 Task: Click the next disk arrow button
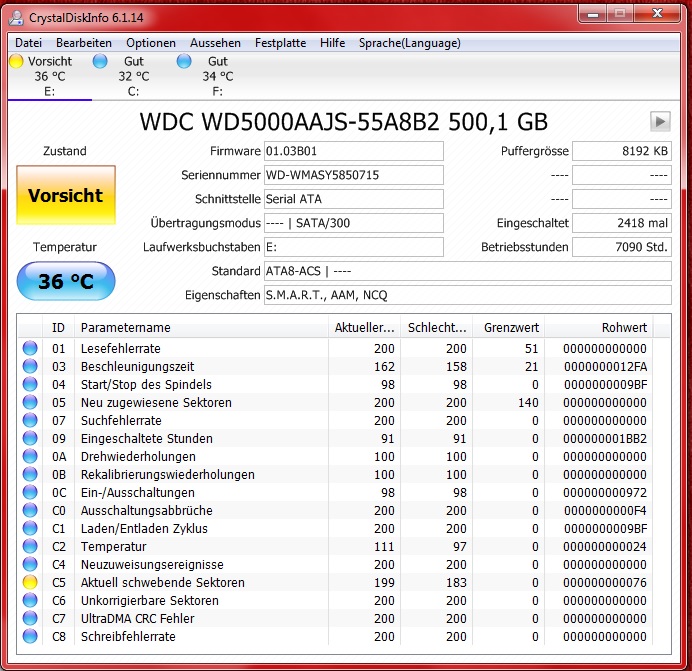coord(660,121)
